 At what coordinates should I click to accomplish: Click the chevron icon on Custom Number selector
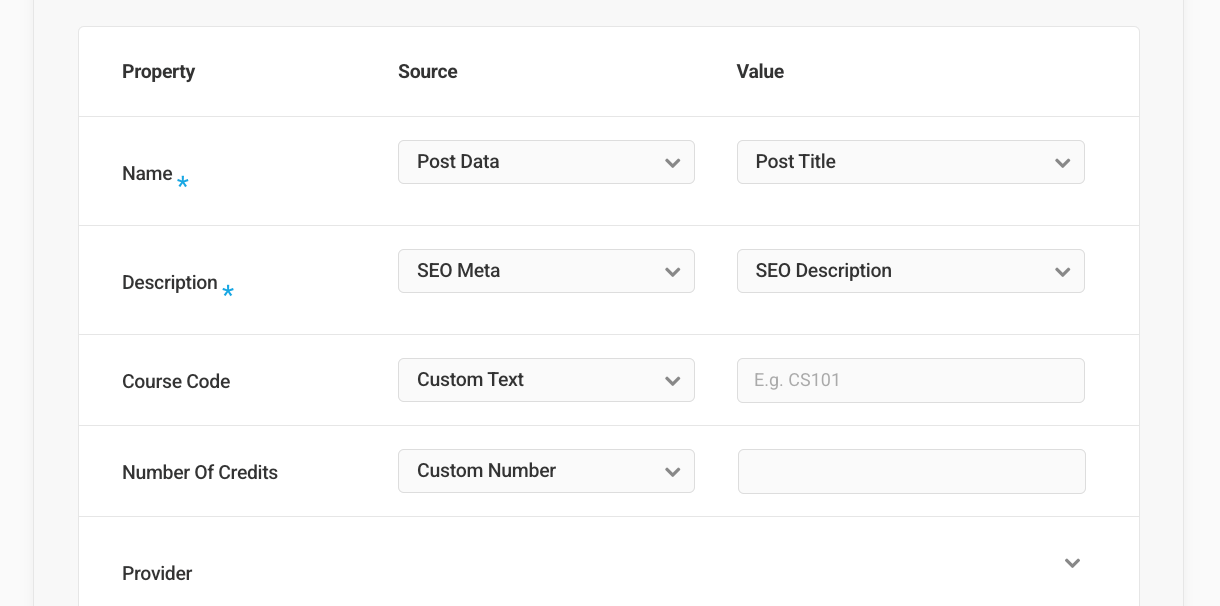click(672, 470)
